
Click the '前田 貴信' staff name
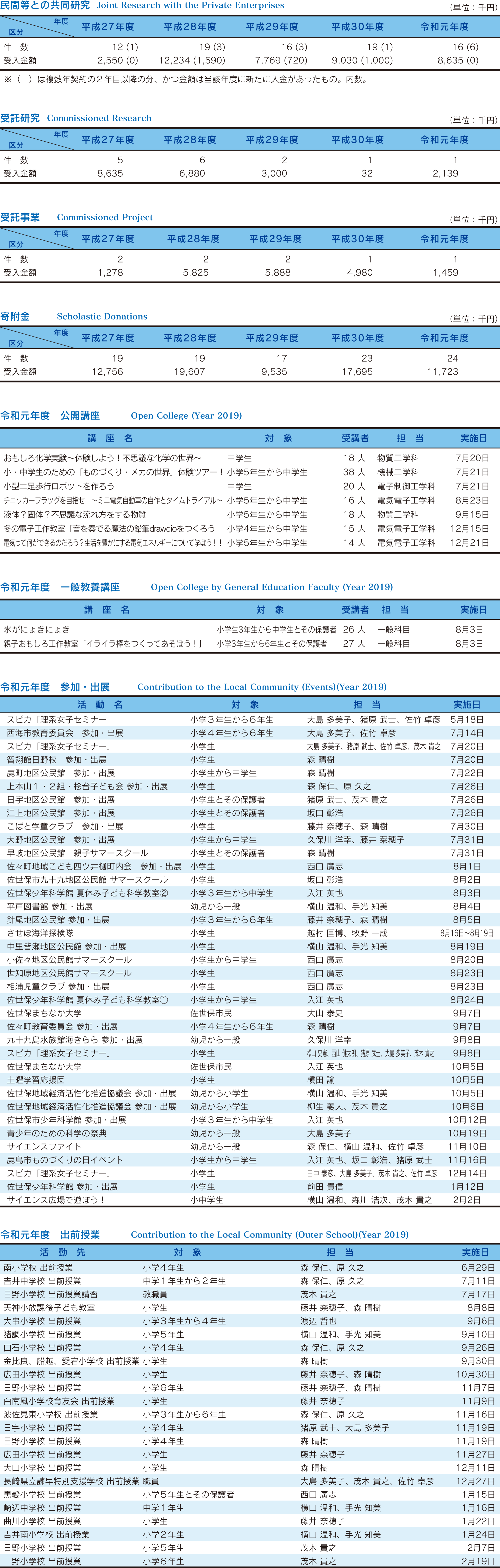pyautogui.click(x=325, y=1187)
